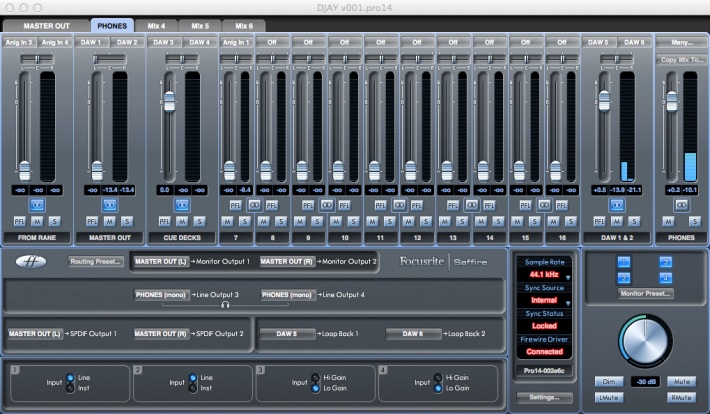Open Routing Preset menu
Screen dimensions: 710x414
point(95,261)
